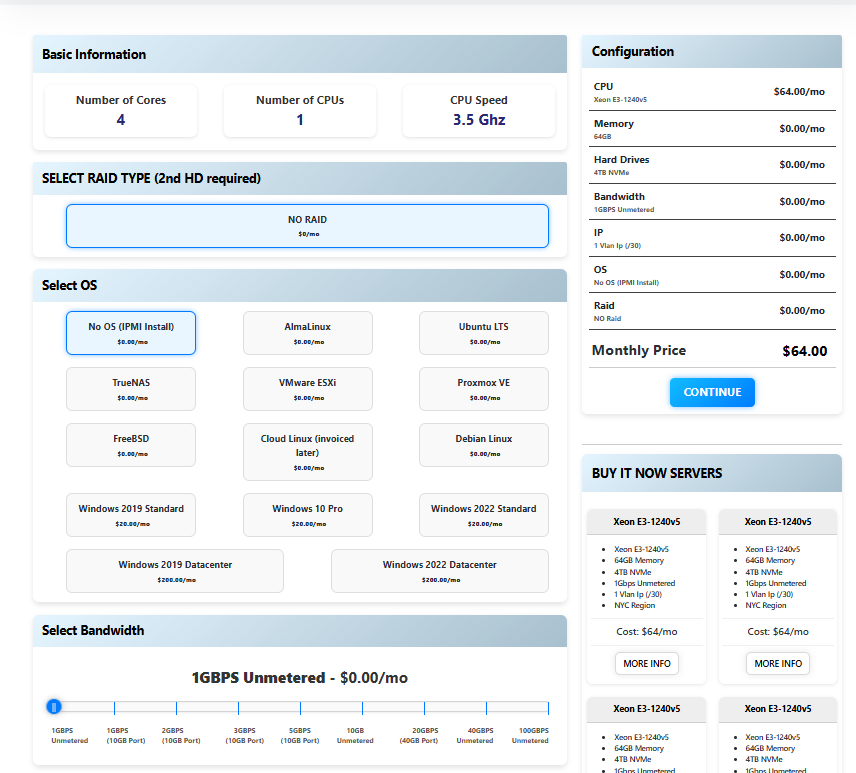
Task: Select the Debian Linux option
Action: (484, 444)
